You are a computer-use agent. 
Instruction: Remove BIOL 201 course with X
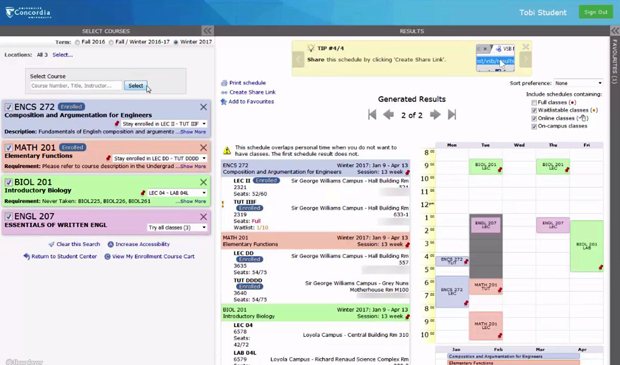[x=203, y=182]
